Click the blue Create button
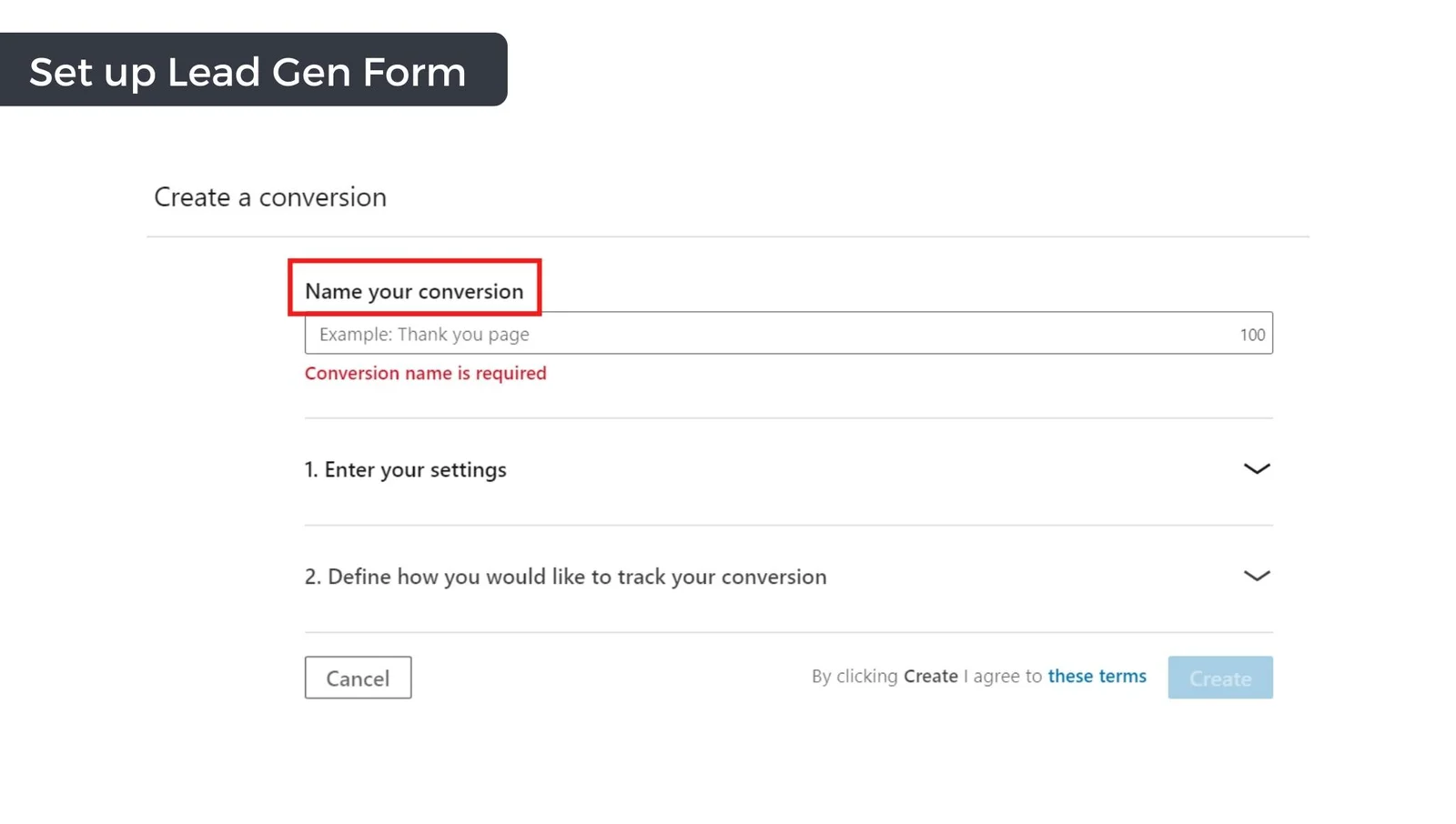 point(1220,678)
